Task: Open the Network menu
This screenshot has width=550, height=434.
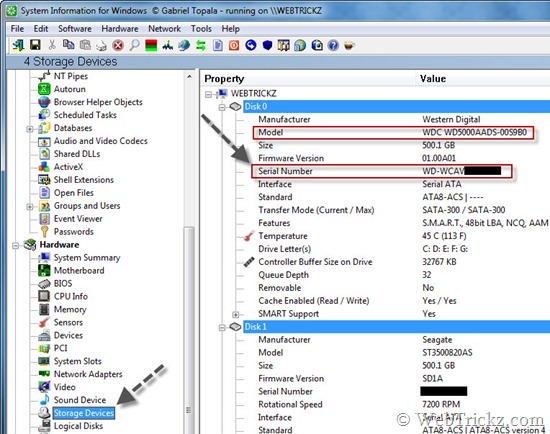Action: tap(165, 29)
